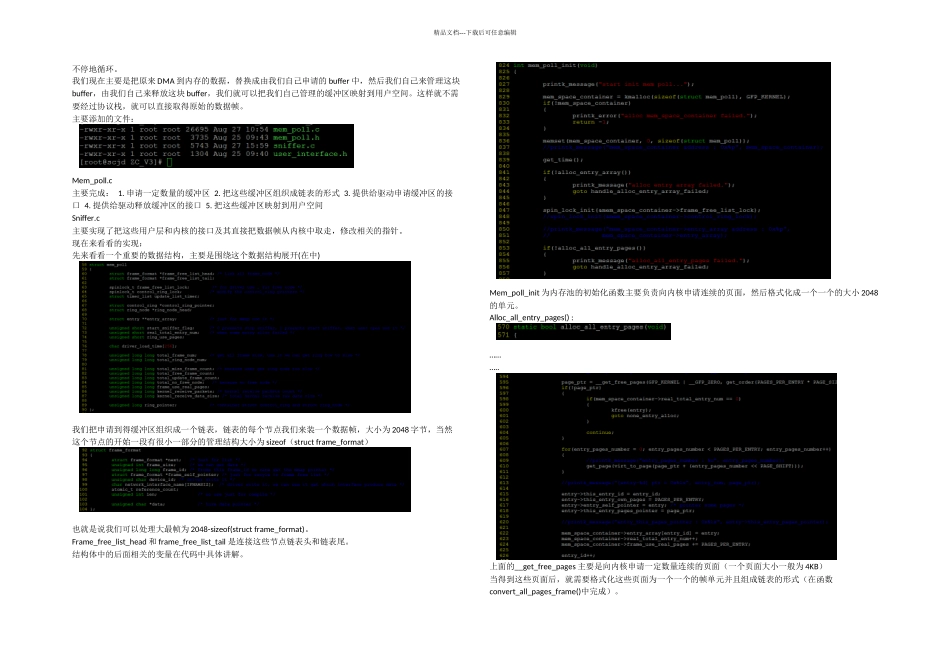This screenshot has width=950, height=672.
Task: Click file name 'sniffer.c' in terminal listing
Action: pos(293,146)
